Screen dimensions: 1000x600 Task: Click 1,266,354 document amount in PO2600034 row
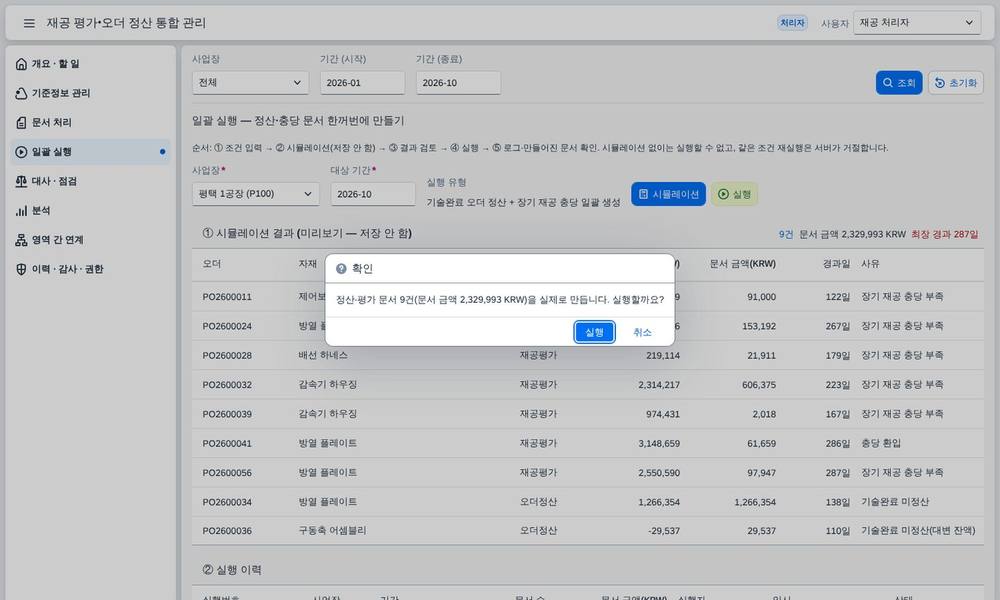755,502
